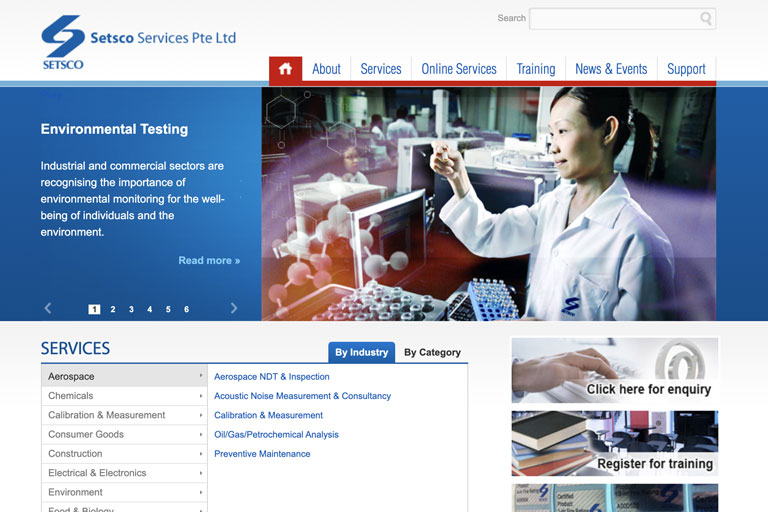Click the search magnifier icon
Viewport: 768px width, 512px height.
[x=706, y=19]
